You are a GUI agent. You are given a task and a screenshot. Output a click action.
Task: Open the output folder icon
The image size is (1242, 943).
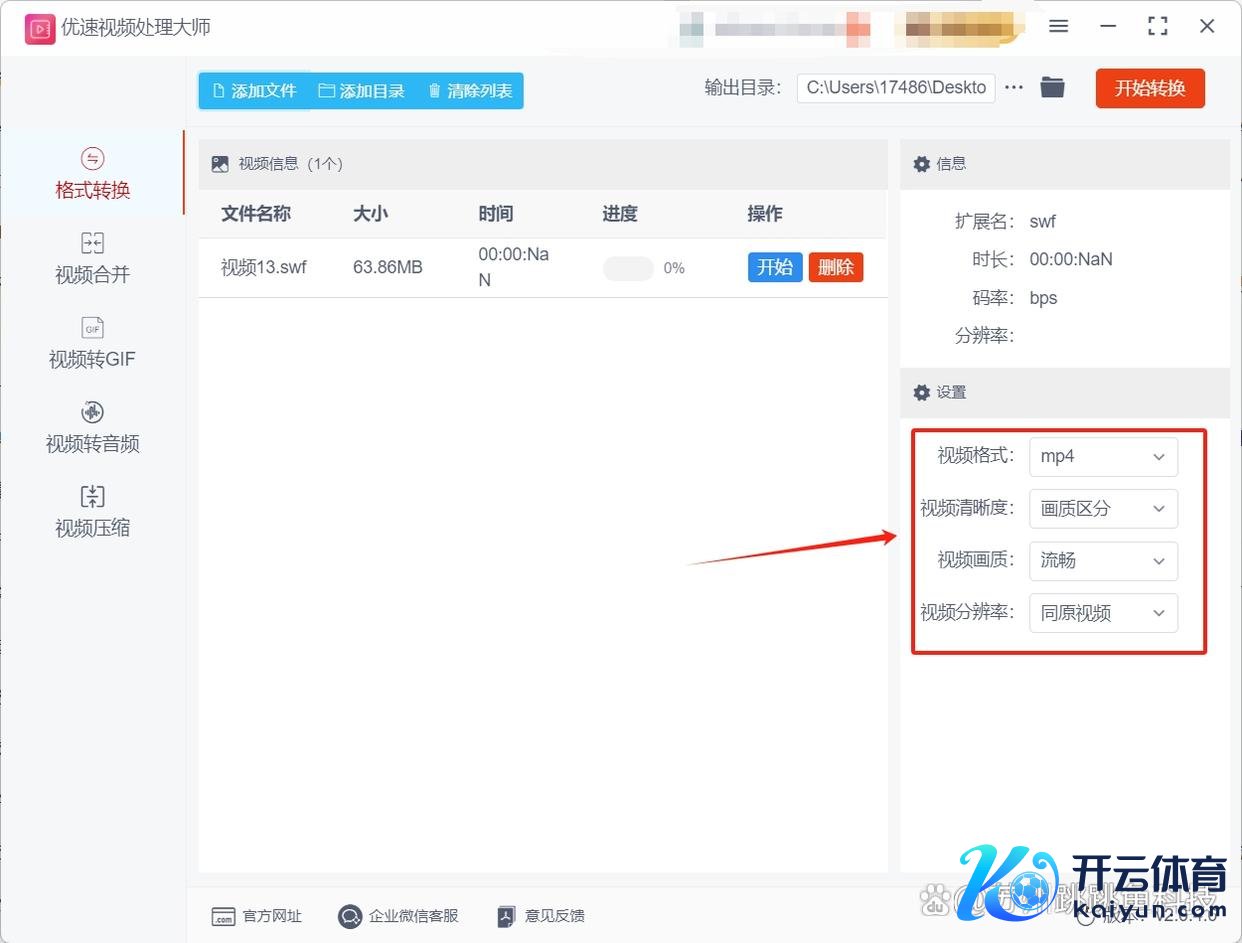(x=1052, y=88)
